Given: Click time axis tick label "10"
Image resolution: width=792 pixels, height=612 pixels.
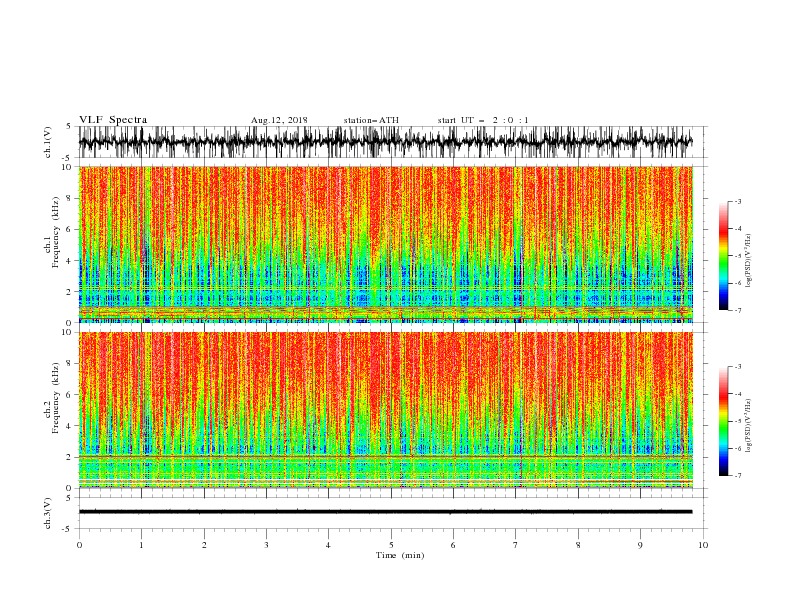Looking at the screenshot, I should point(703,545).
